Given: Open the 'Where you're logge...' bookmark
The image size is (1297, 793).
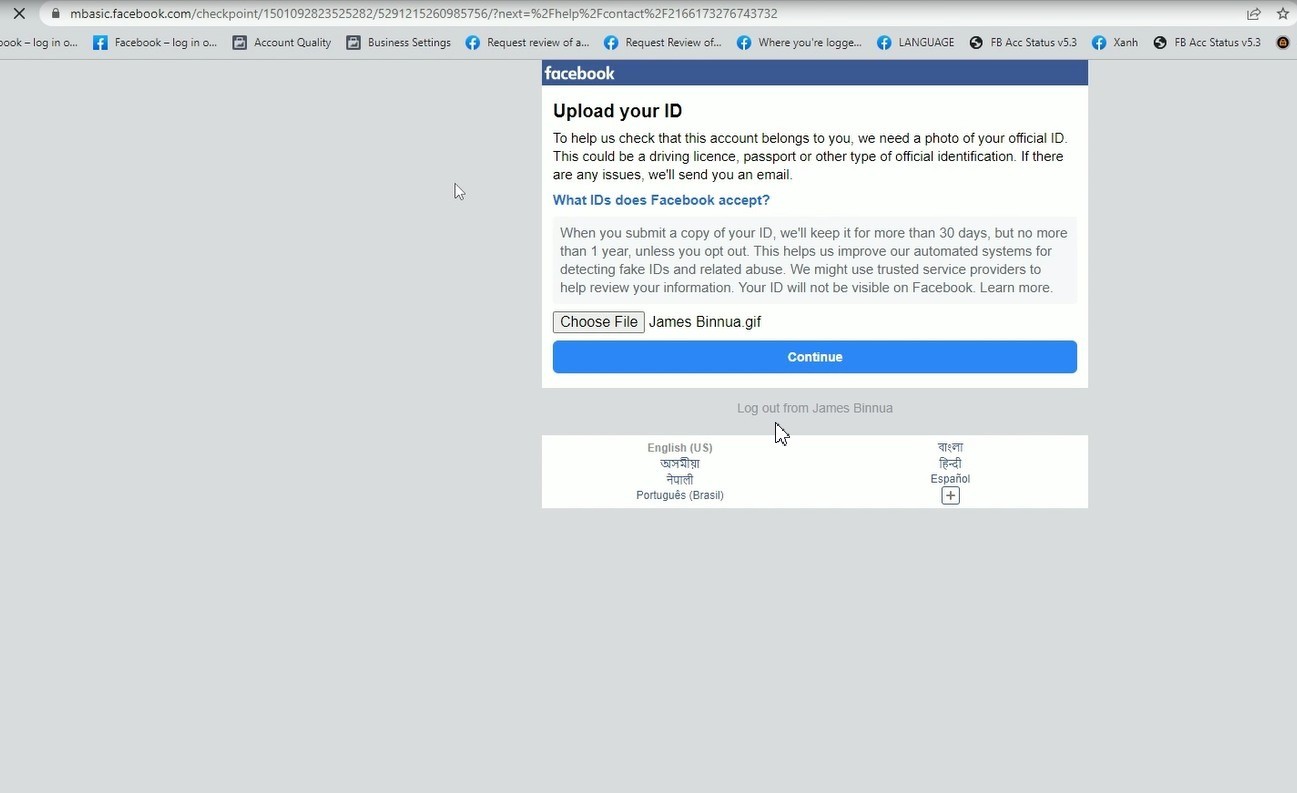Looking at the screenshot, I should click(799, 43).
